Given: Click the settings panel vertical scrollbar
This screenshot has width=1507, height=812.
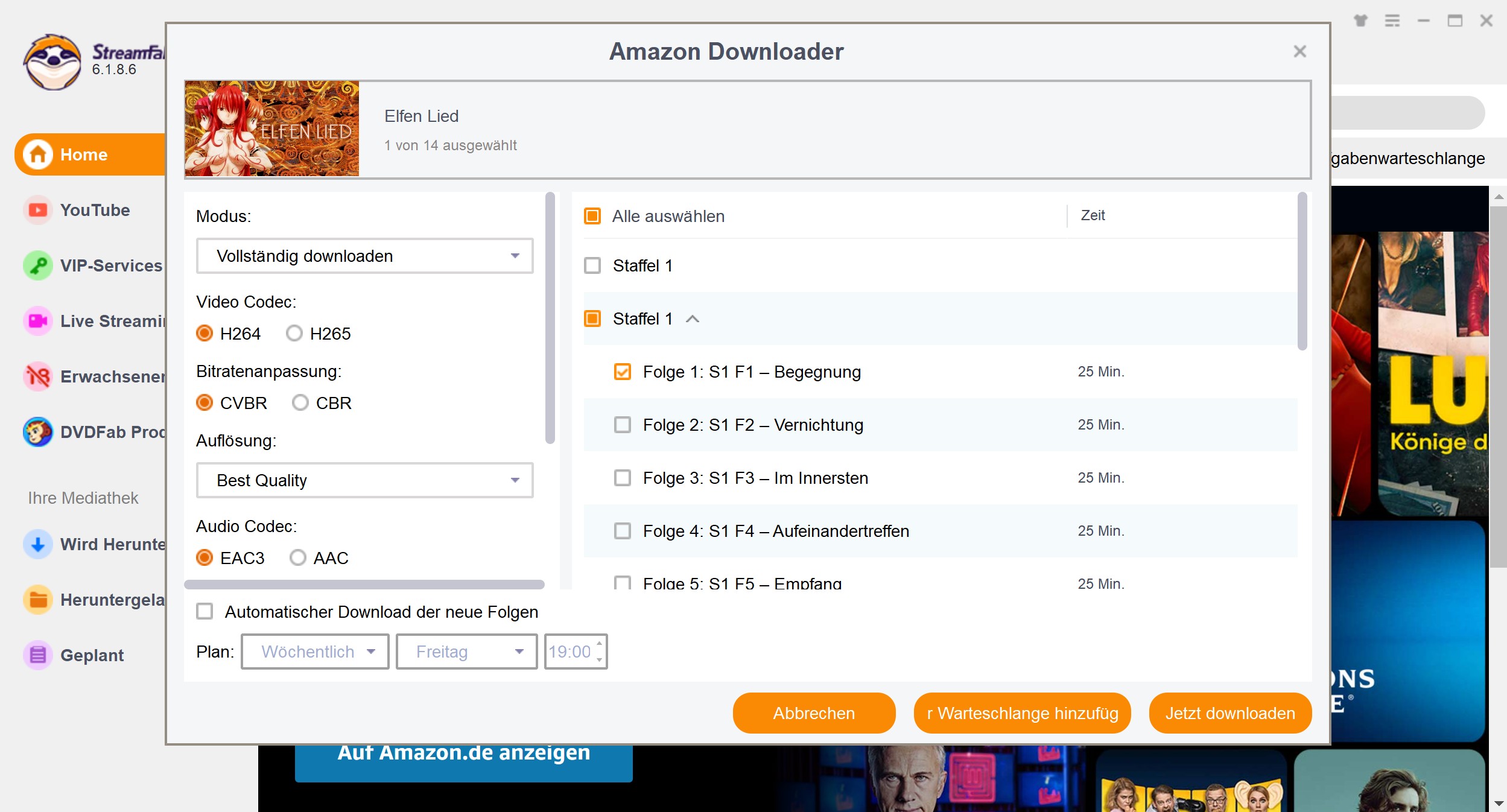Looking at the screenshot, I should [550, 318].
